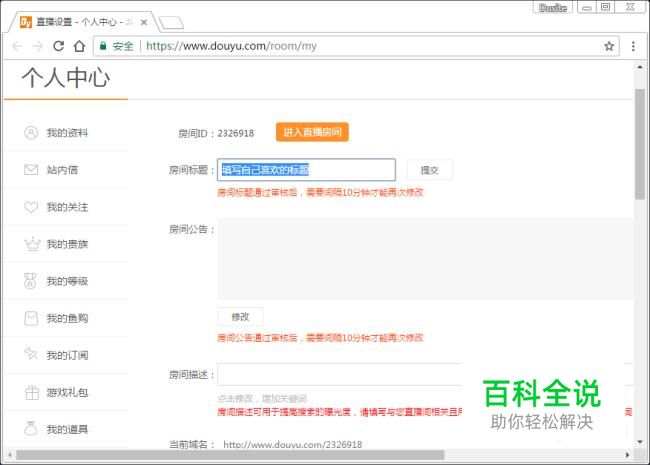
Task: Click the browser back arrow
Action: (17, 46)
